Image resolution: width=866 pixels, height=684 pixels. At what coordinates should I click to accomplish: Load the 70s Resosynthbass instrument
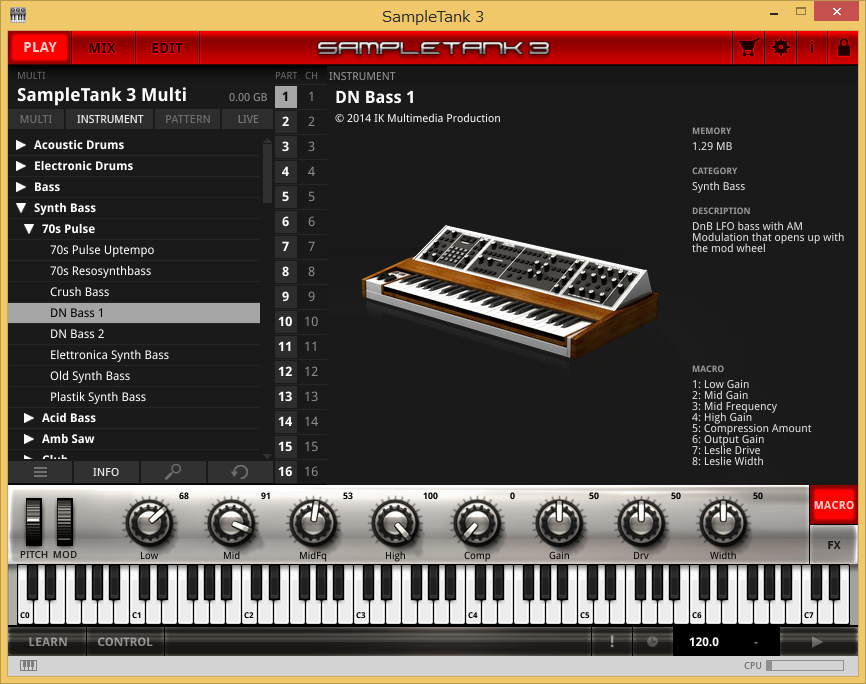134,271
